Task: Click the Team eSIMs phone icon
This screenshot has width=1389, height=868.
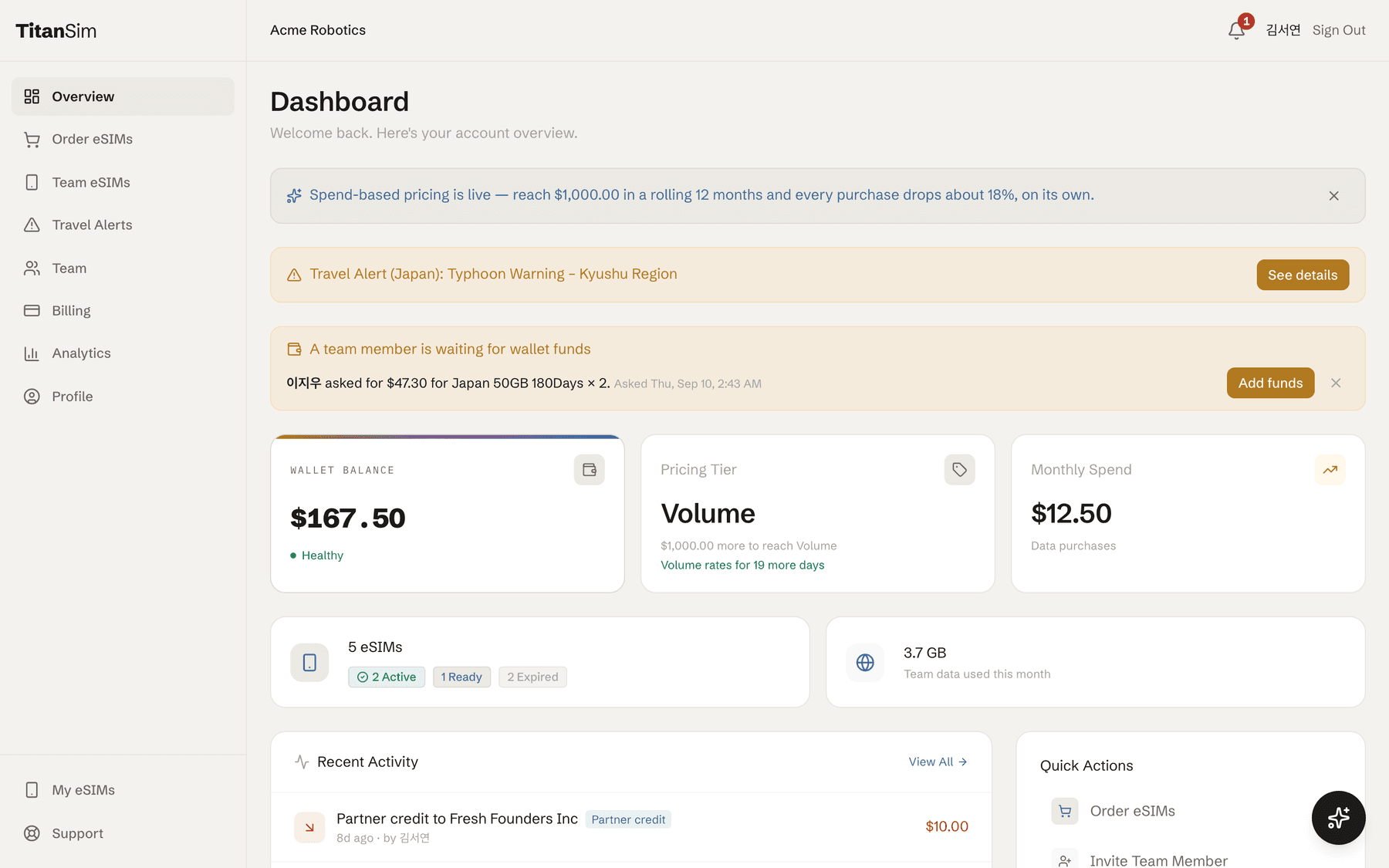Action: pyautogui.click(x=32, y=182)
